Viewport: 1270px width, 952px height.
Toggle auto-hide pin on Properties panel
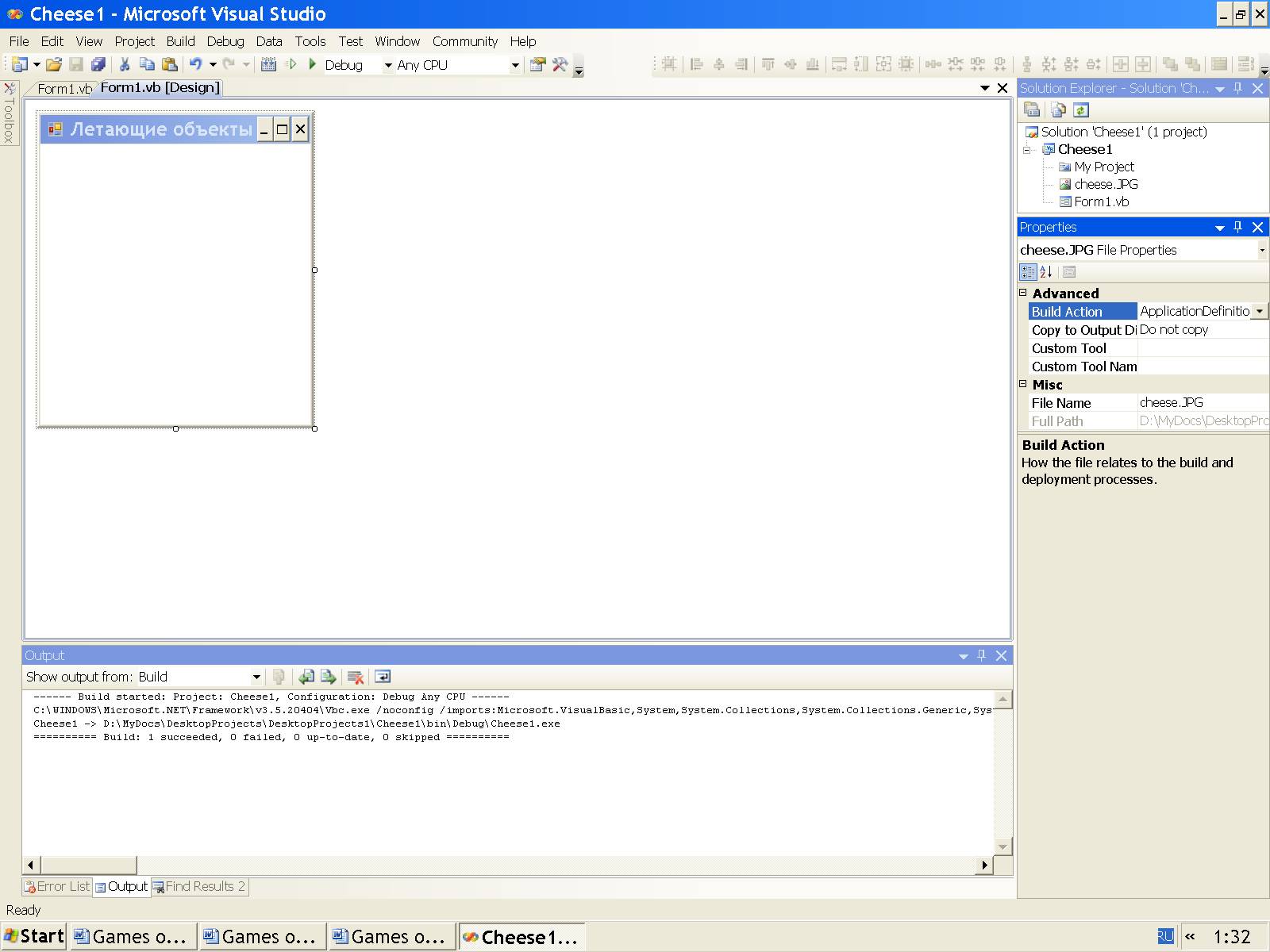click(x=1237, y=227)
